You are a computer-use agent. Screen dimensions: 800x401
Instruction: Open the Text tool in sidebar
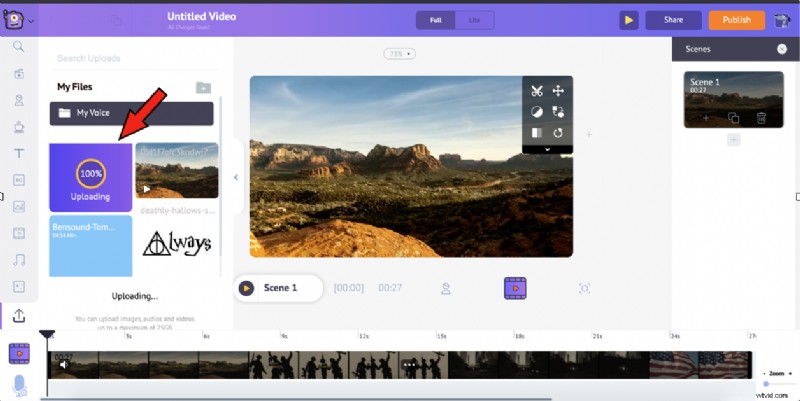click(19, 153)
